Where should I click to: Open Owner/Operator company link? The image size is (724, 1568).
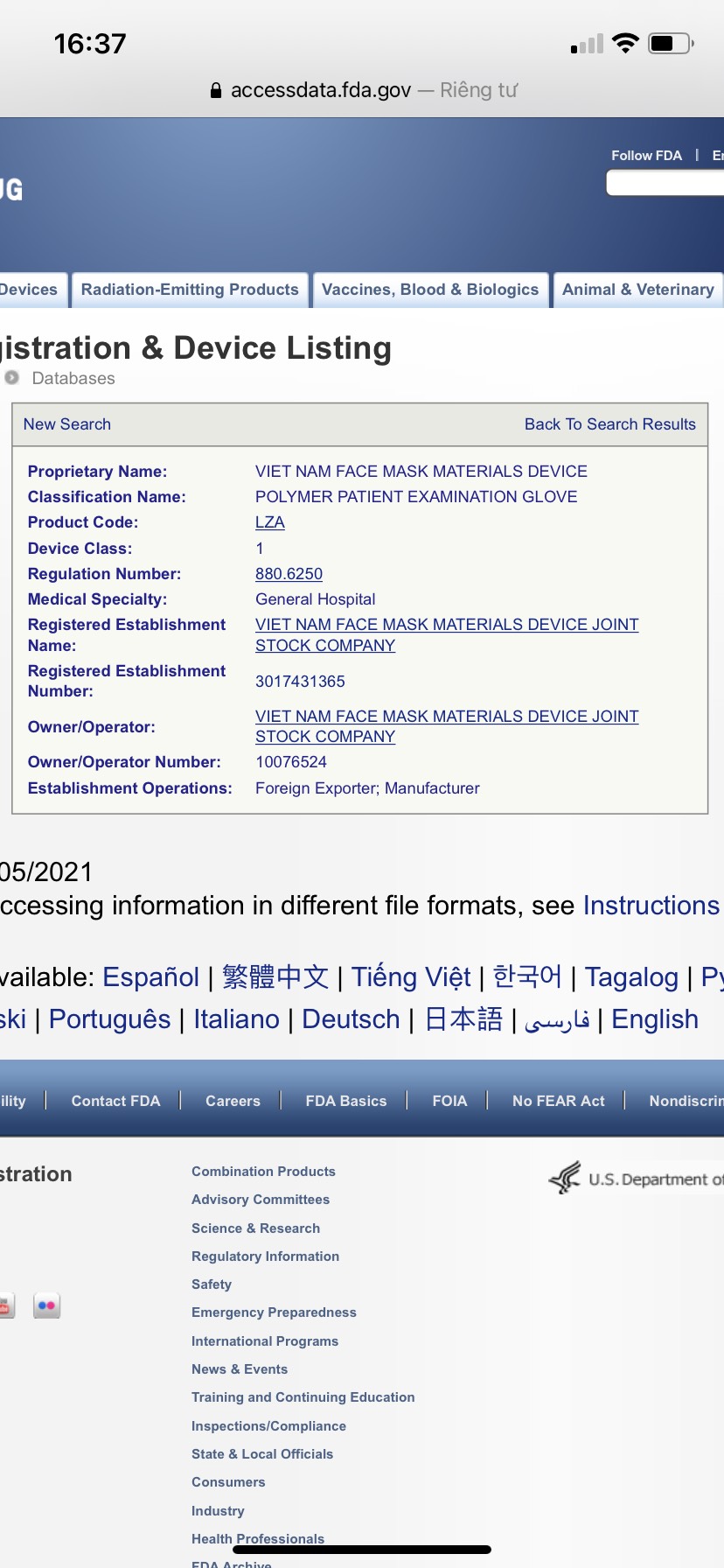click(x=447, y=726)
